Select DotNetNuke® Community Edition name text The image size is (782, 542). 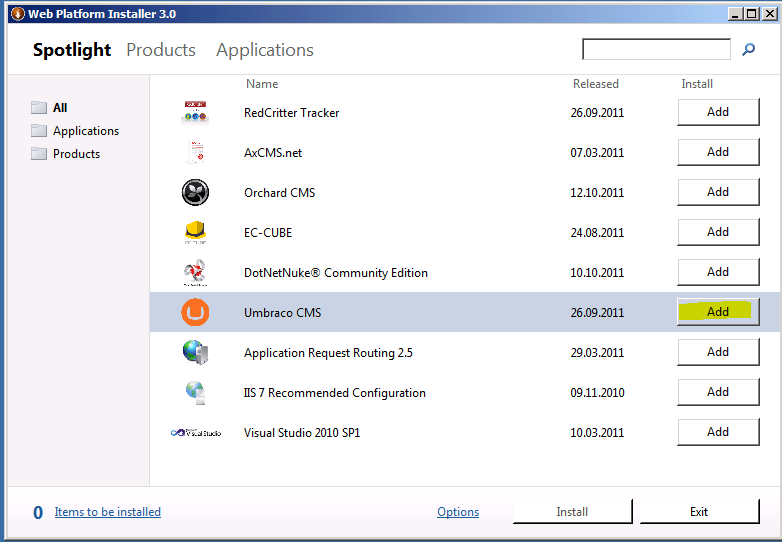(x=336, y=273)
